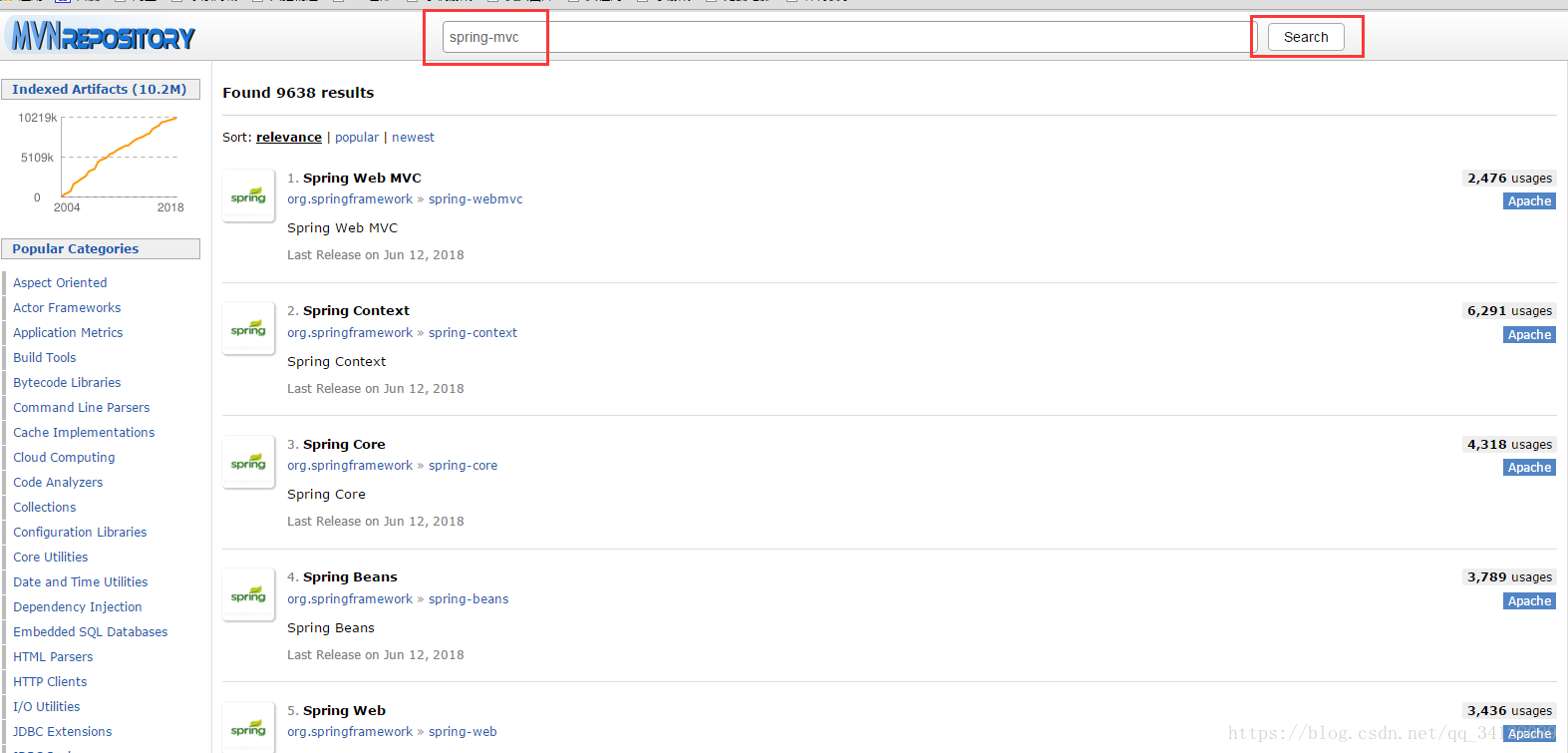Screen dimensions: 1568x753
Task: Click the Apache license badge for Spring Context
Action: (1529, 335)
